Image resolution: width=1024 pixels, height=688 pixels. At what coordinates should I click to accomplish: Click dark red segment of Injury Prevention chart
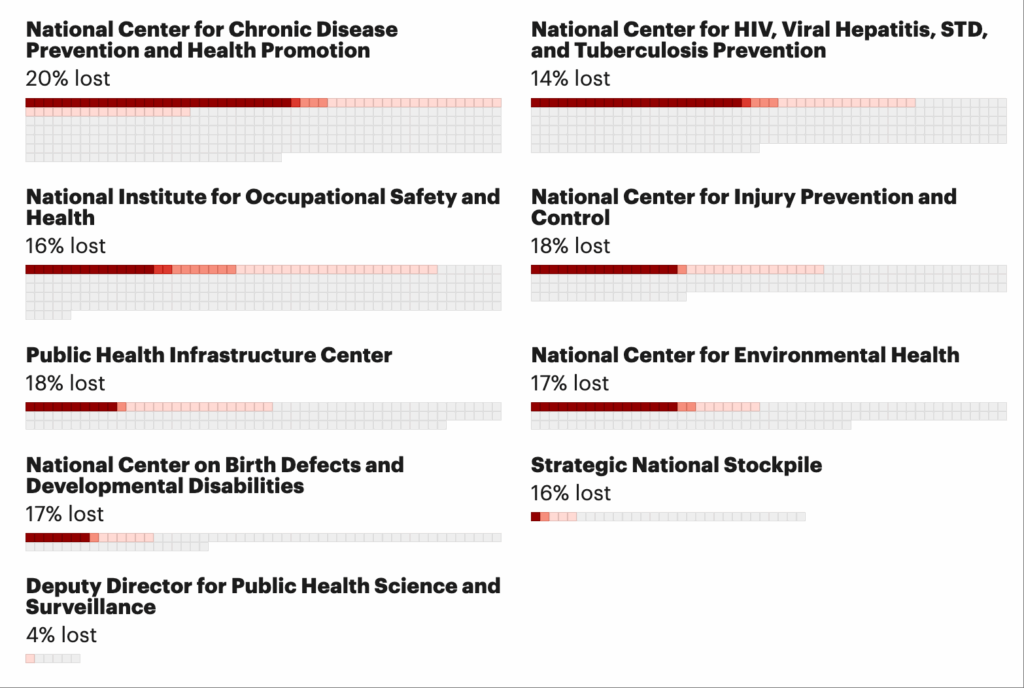(x=603, y=270)
